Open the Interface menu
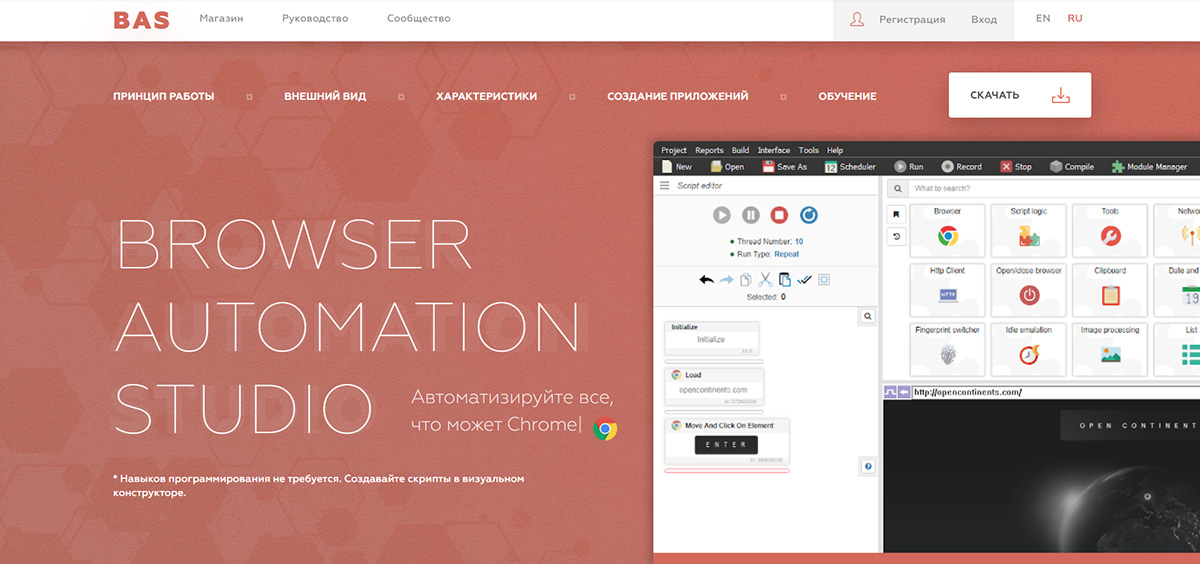The height and width of the screenshot is (564, 1200). tap(774, 150)
